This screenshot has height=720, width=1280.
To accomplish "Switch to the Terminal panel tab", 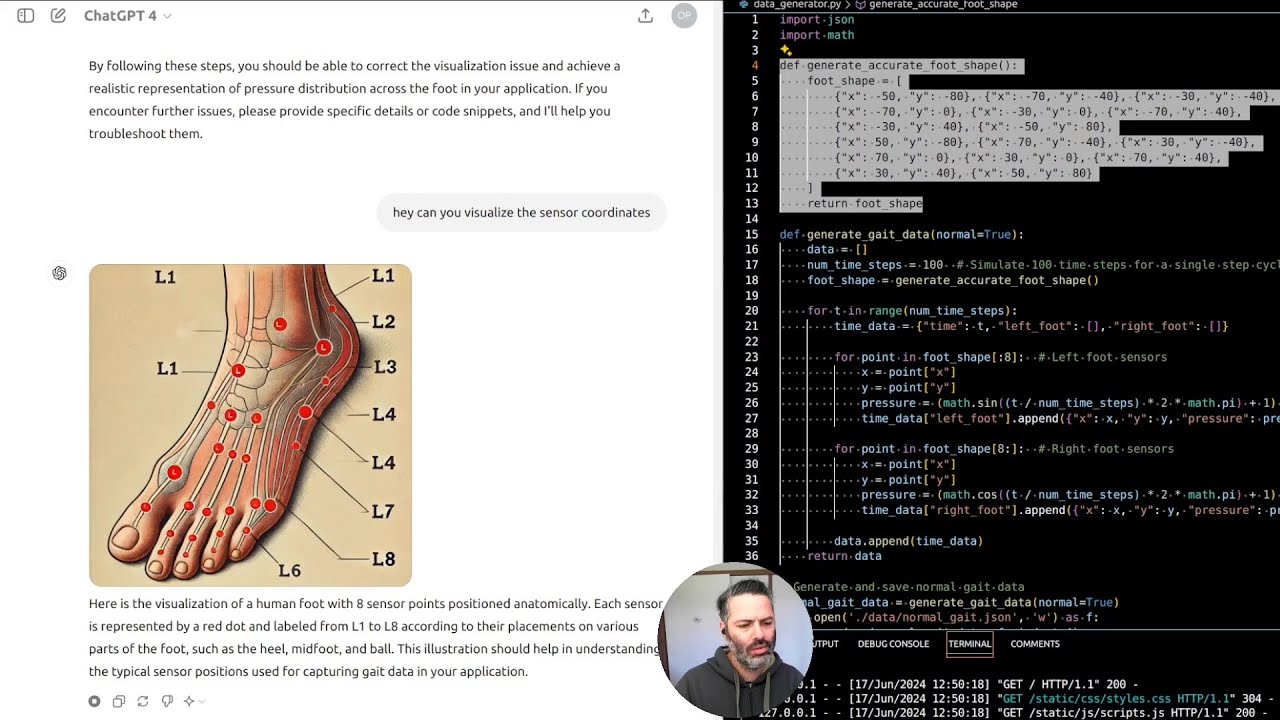I will [969, 644].
